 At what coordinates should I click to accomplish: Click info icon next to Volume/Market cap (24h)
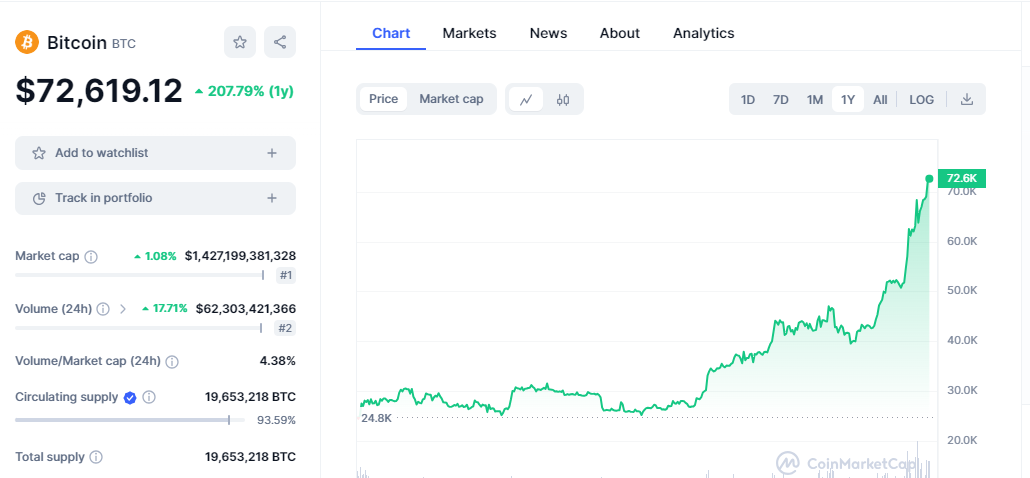tap(172, 361)
